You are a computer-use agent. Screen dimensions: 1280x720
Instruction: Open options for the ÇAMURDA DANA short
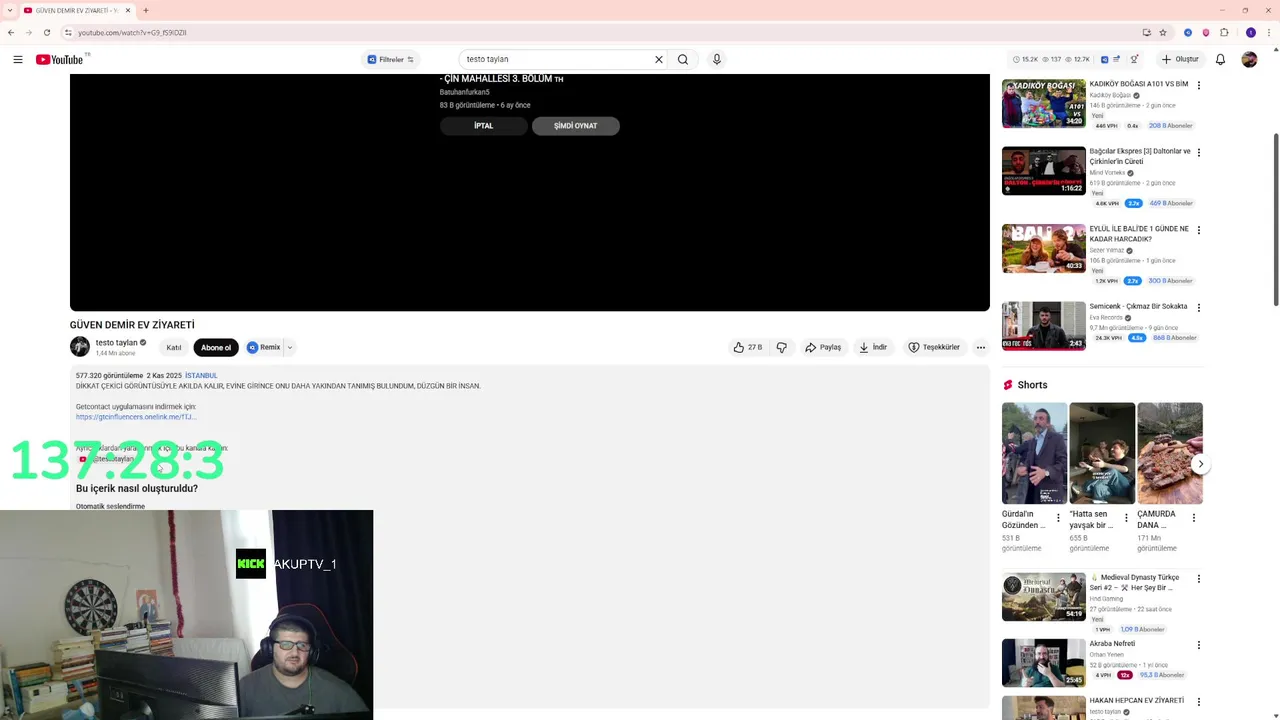[1193, 518]
